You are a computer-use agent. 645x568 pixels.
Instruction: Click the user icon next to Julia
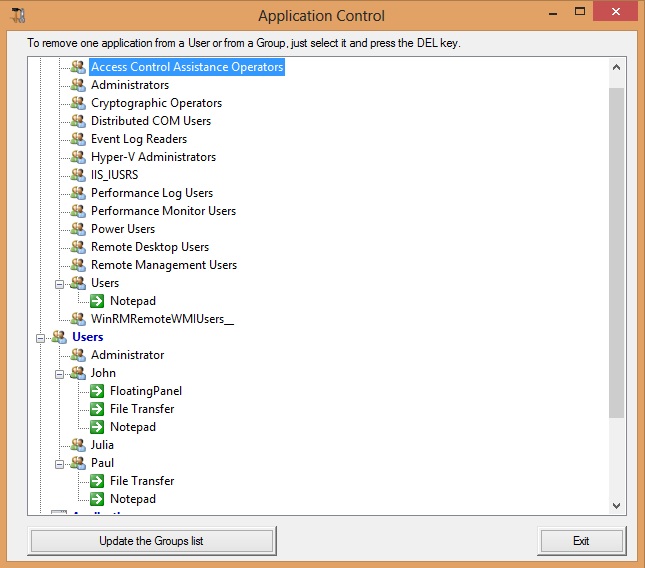(78, 445)
